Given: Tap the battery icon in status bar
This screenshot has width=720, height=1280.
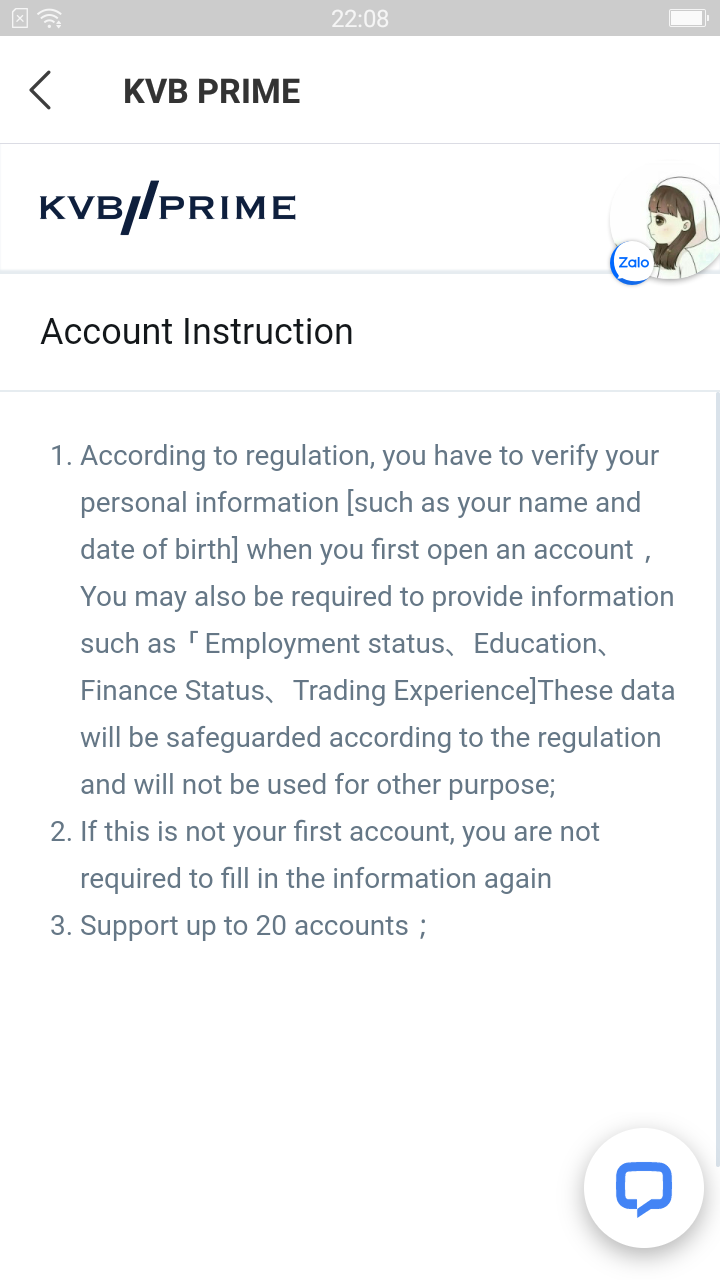Looking at the screenshot, I should [688, 18].
